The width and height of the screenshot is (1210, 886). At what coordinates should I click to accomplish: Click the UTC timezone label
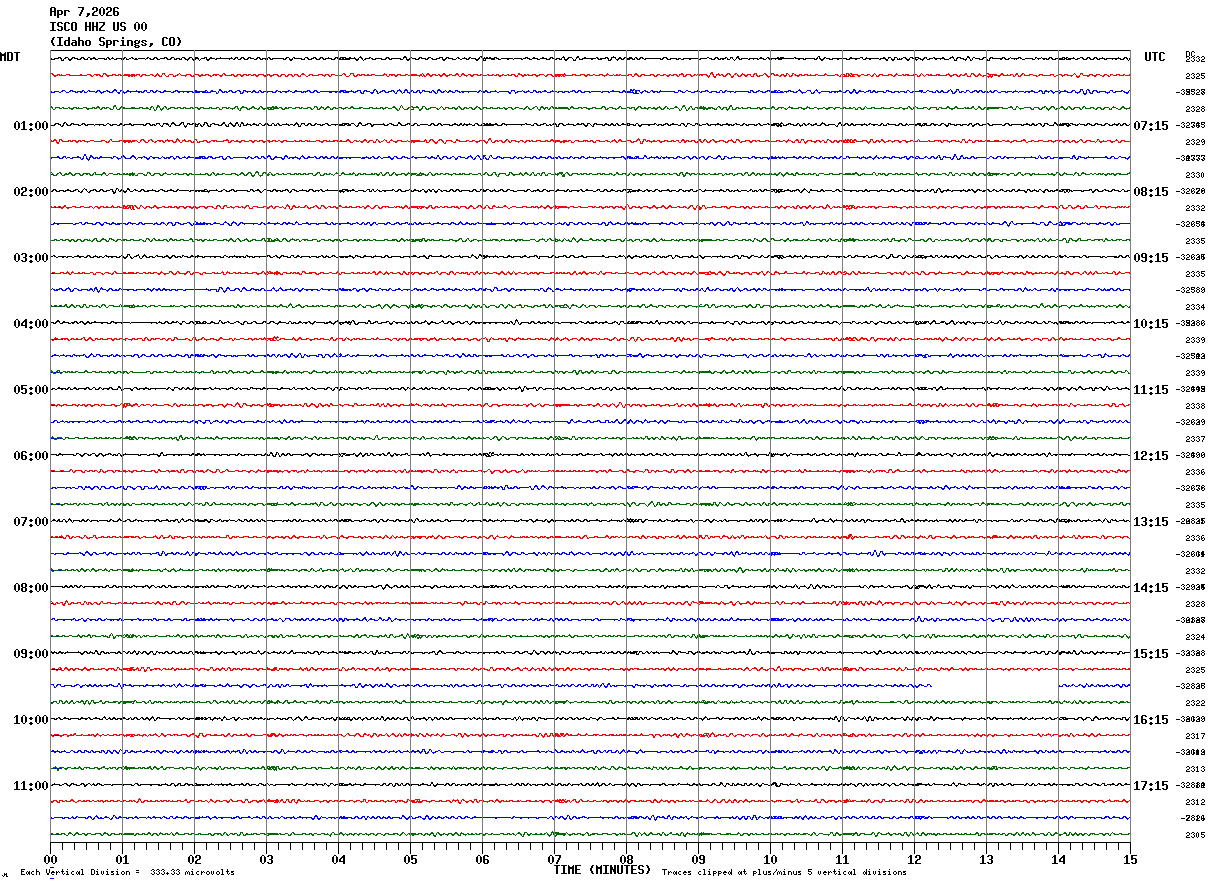[1155, 57]
